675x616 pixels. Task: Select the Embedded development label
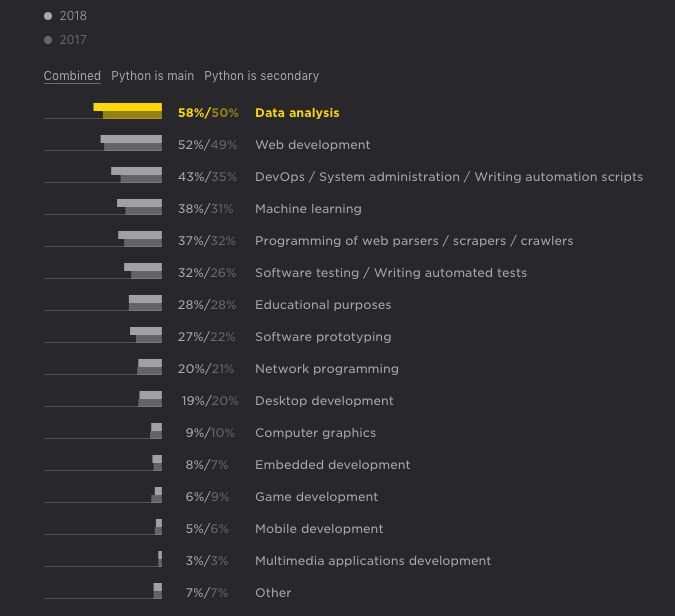[332, 465]
